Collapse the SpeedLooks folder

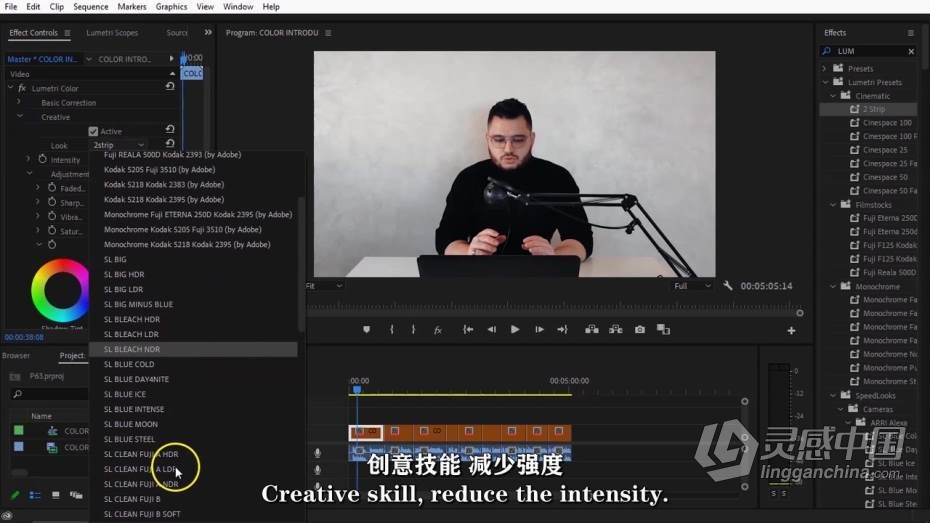coord(833,395)
